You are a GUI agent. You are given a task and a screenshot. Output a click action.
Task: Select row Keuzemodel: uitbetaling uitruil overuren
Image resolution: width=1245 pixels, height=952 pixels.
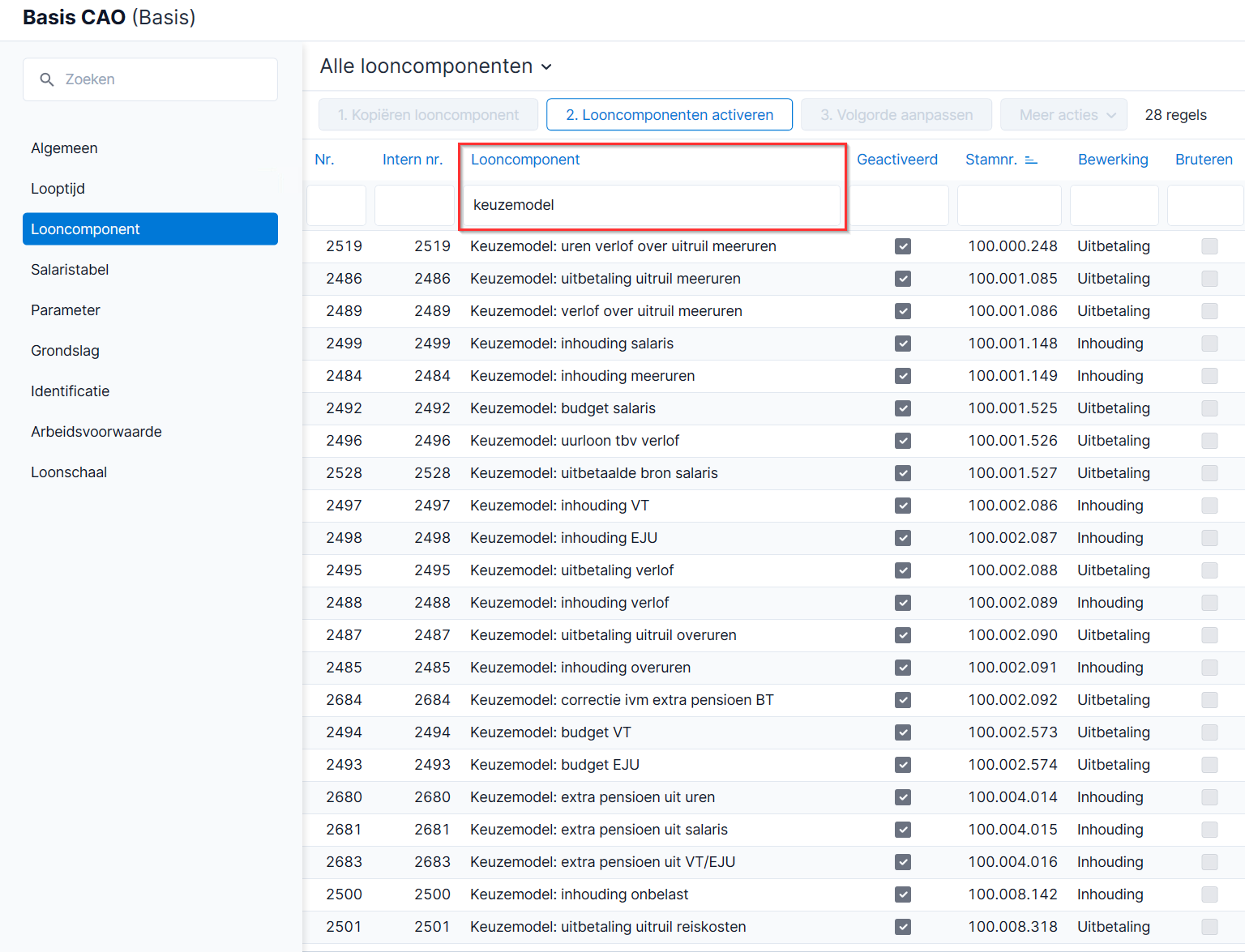774,635
